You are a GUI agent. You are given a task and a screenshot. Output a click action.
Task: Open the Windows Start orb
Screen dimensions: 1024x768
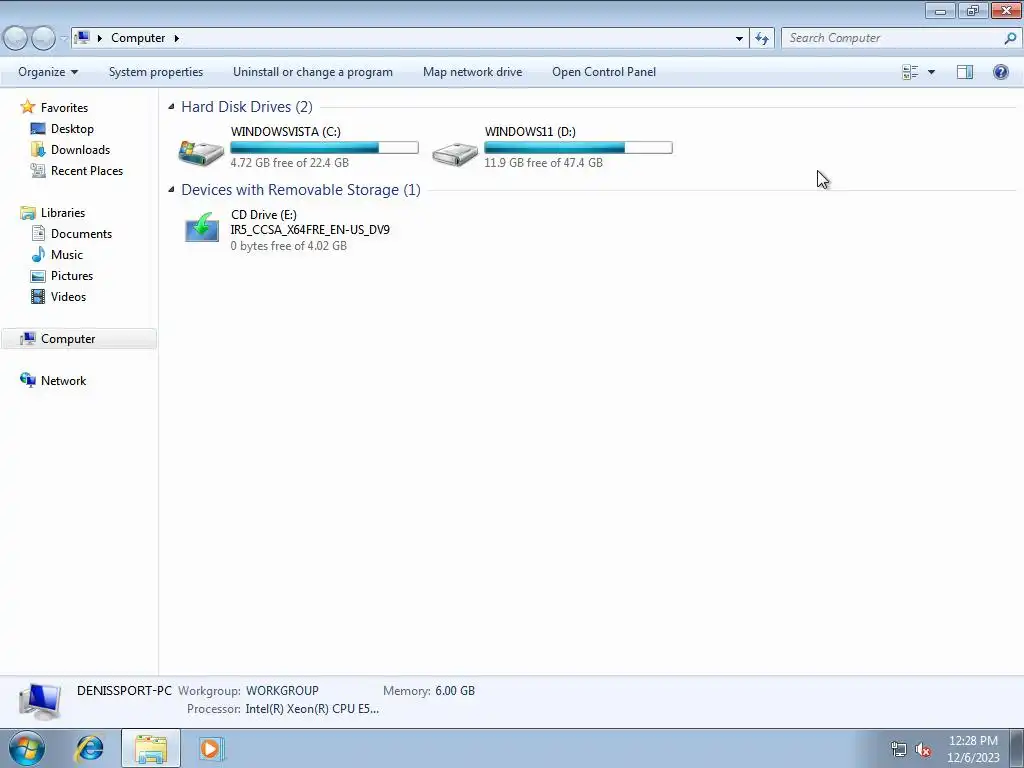[x=26, y=748]
